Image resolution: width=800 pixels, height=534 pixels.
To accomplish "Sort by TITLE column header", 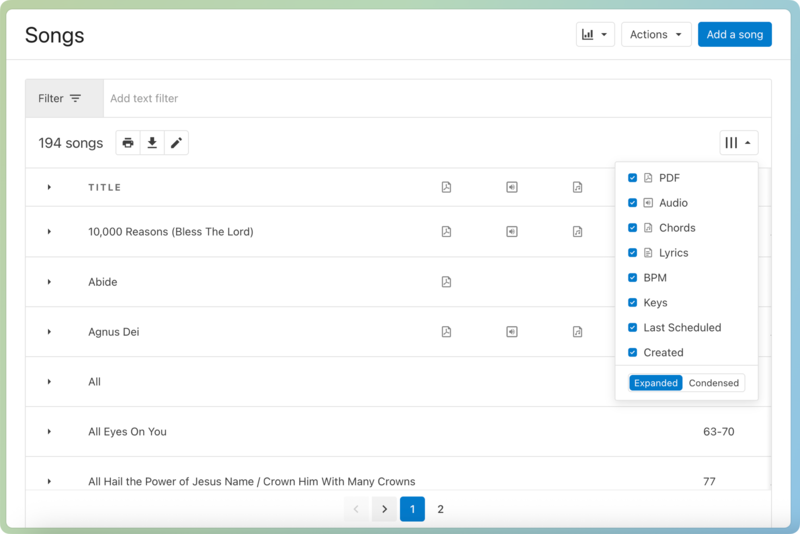I will (105, 187).
